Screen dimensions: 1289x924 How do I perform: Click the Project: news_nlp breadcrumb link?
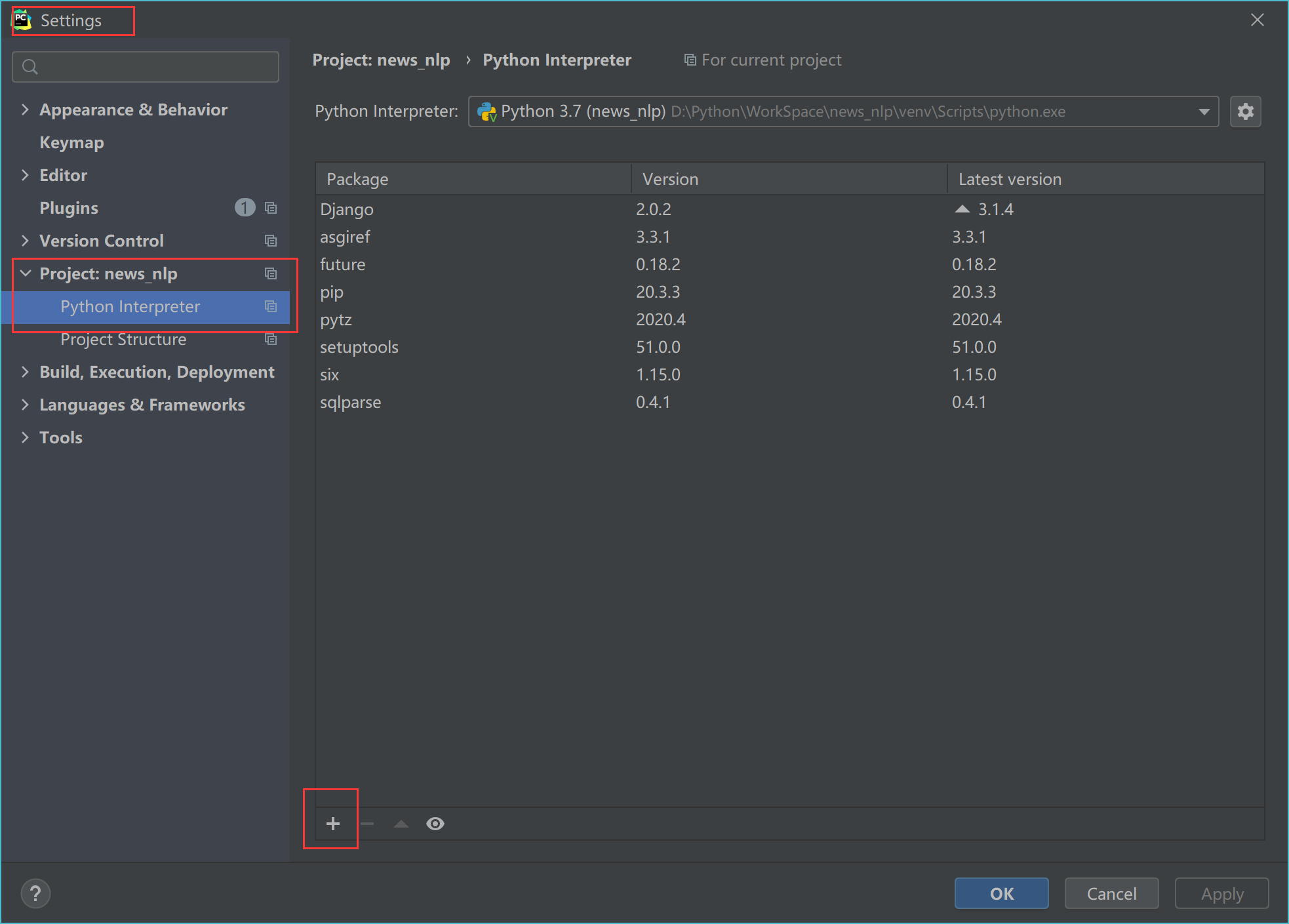tap(381, 60)
